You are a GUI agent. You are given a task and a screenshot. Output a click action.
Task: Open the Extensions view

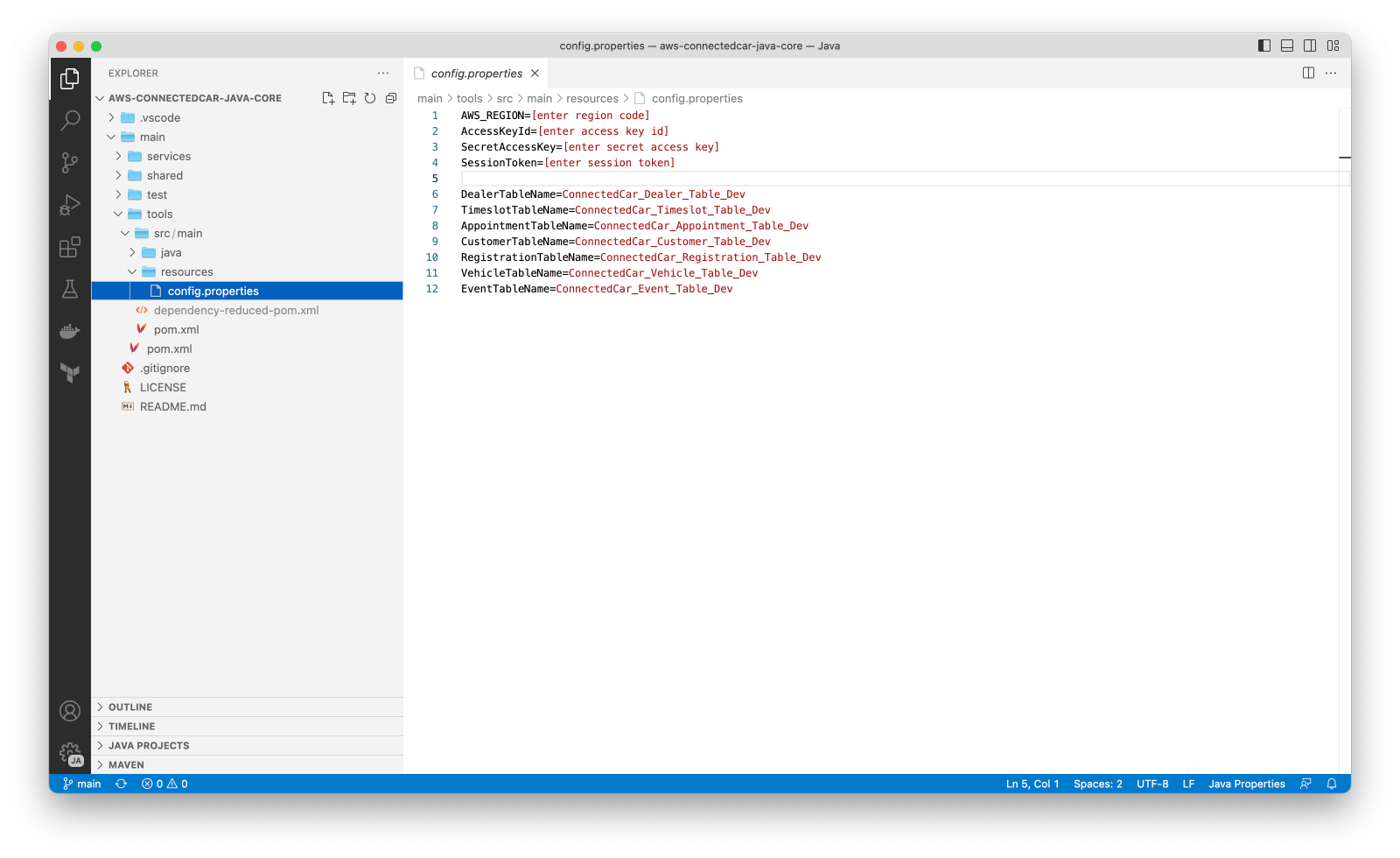click(70, 247)
